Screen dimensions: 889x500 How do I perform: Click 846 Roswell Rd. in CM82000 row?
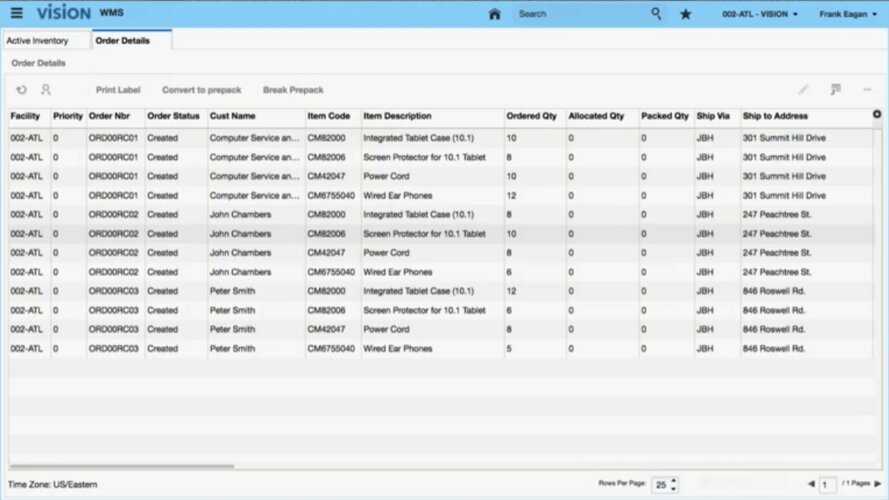(x=774, y=291)
